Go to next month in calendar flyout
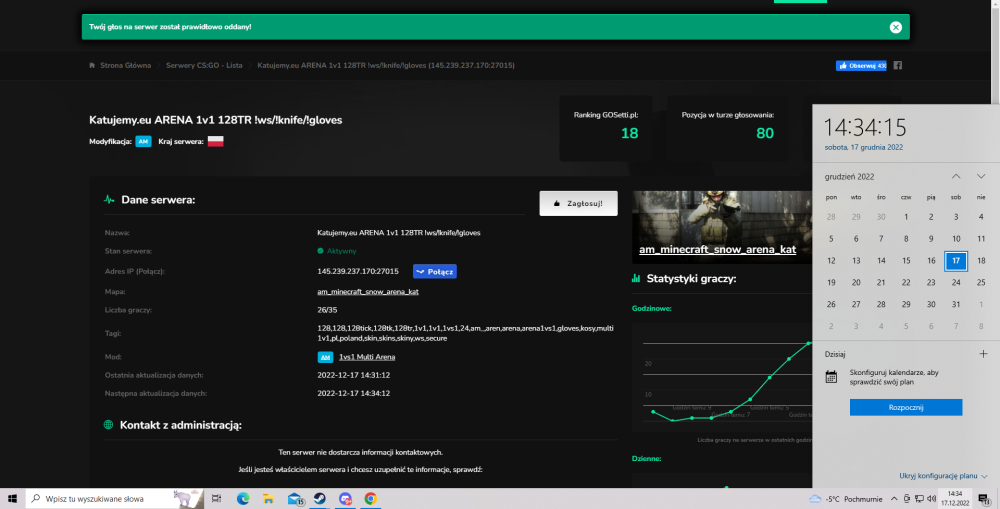Image resolution: width=1000 pixels, height=509 pixels. 981,176
